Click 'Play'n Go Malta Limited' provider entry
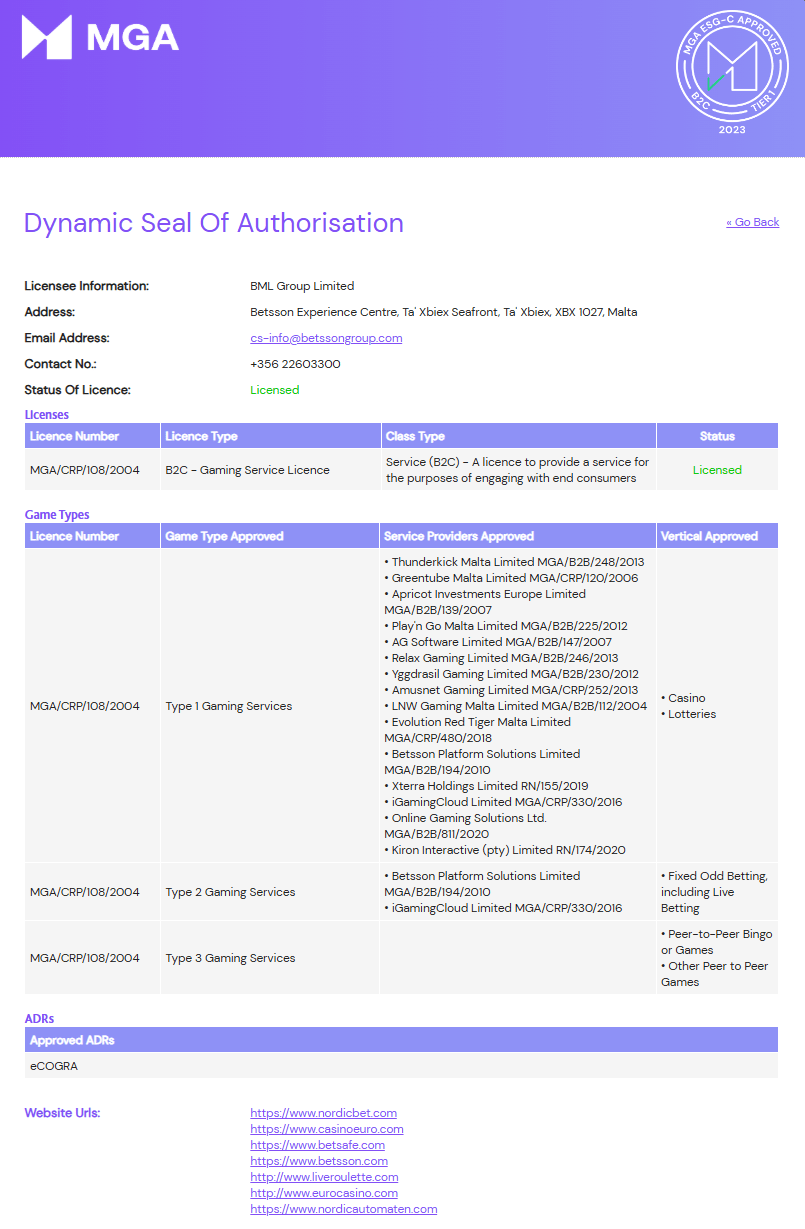The image size is (805, 1229). tap(506, 626)
